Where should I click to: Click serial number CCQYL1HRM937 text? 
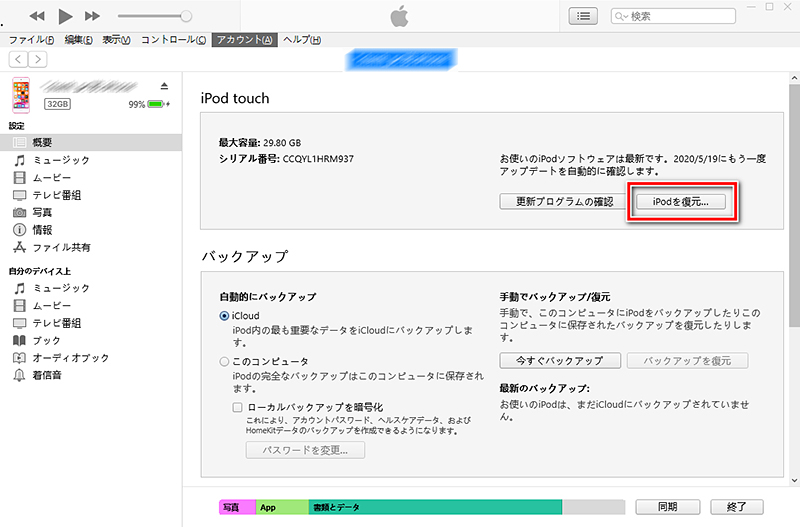(x=318, y=159)
